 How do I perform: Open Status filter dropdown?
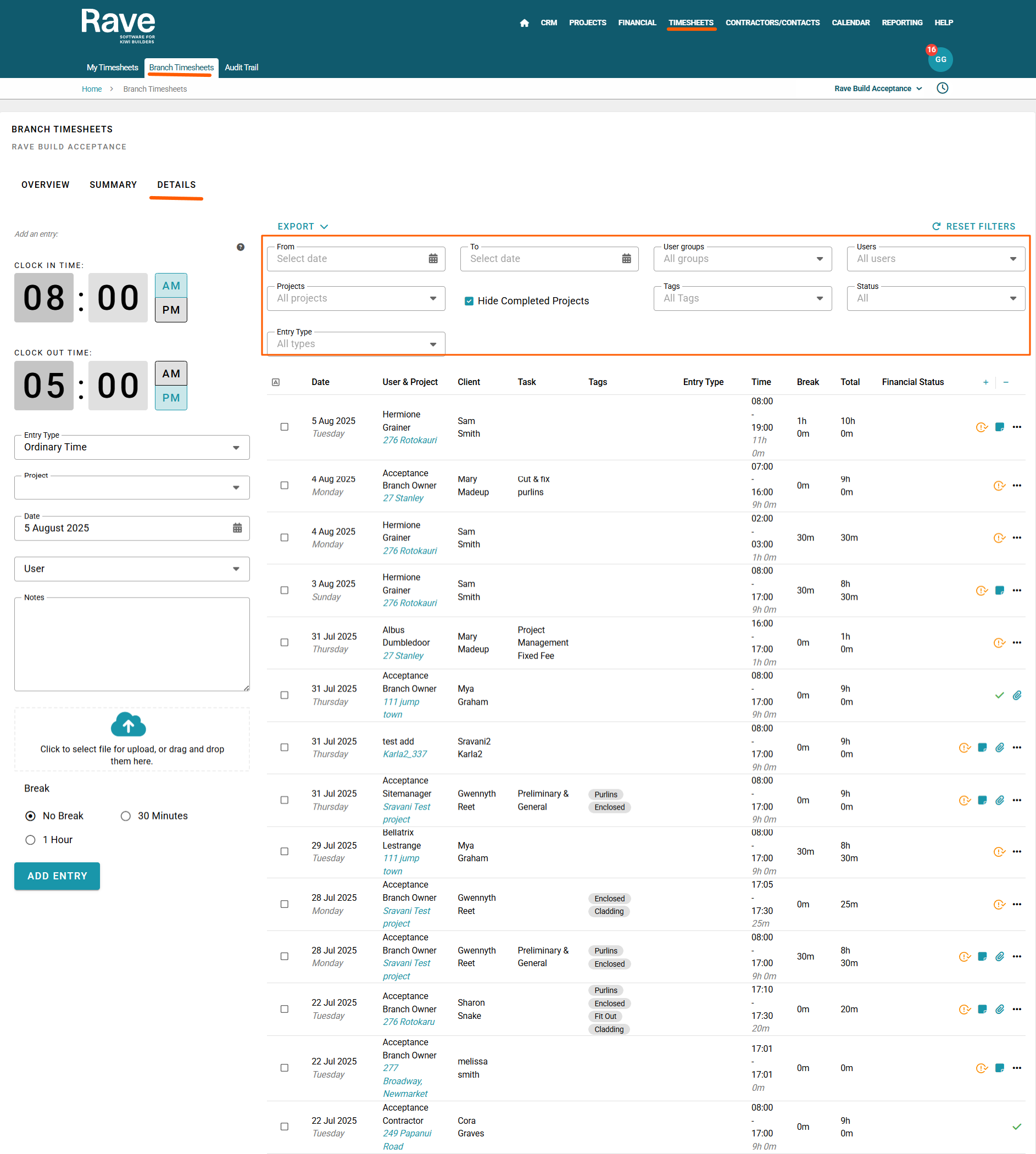click(x=937, y=299)
